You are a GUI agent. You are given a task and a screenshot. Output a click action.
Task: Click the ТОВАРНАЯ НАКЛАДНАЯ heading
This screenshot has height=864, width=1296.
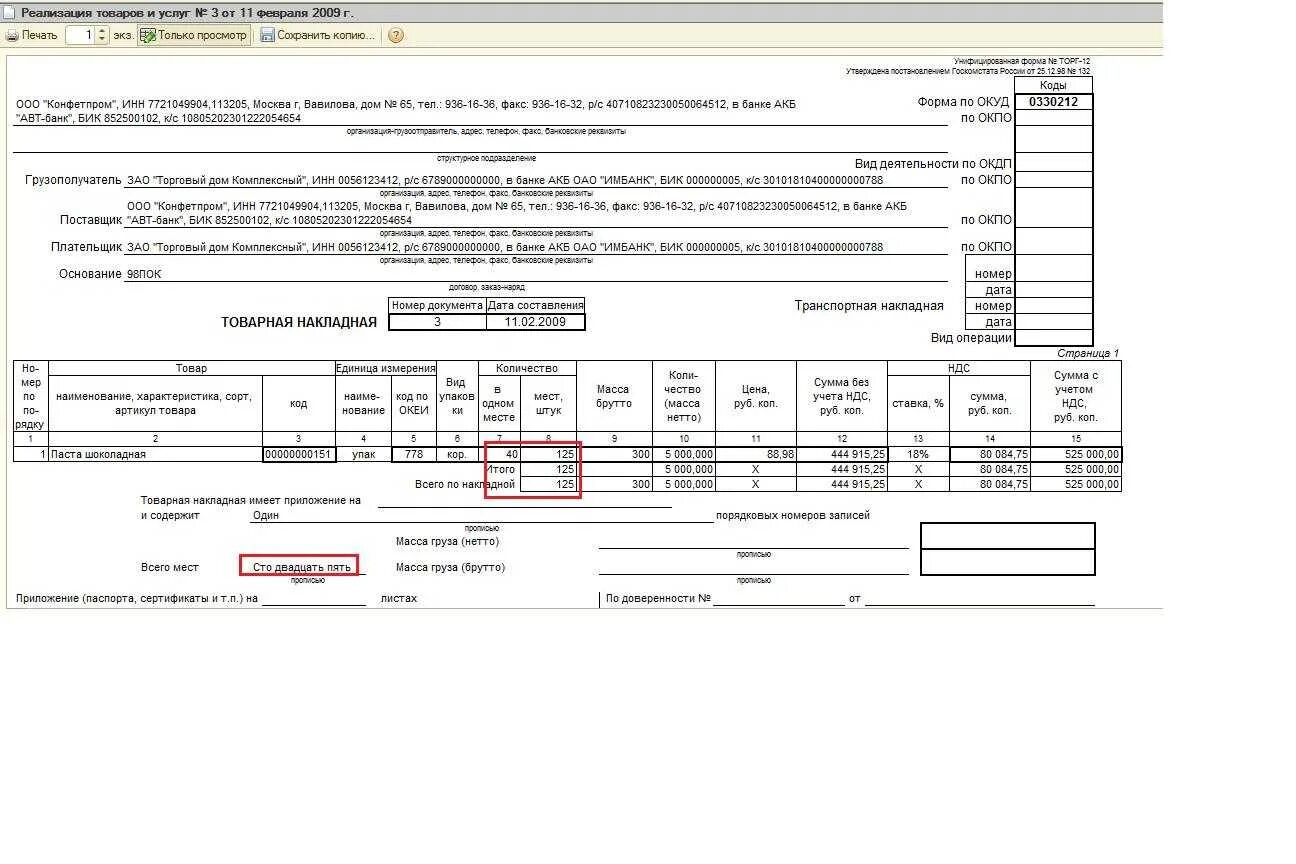pos(299,322)
